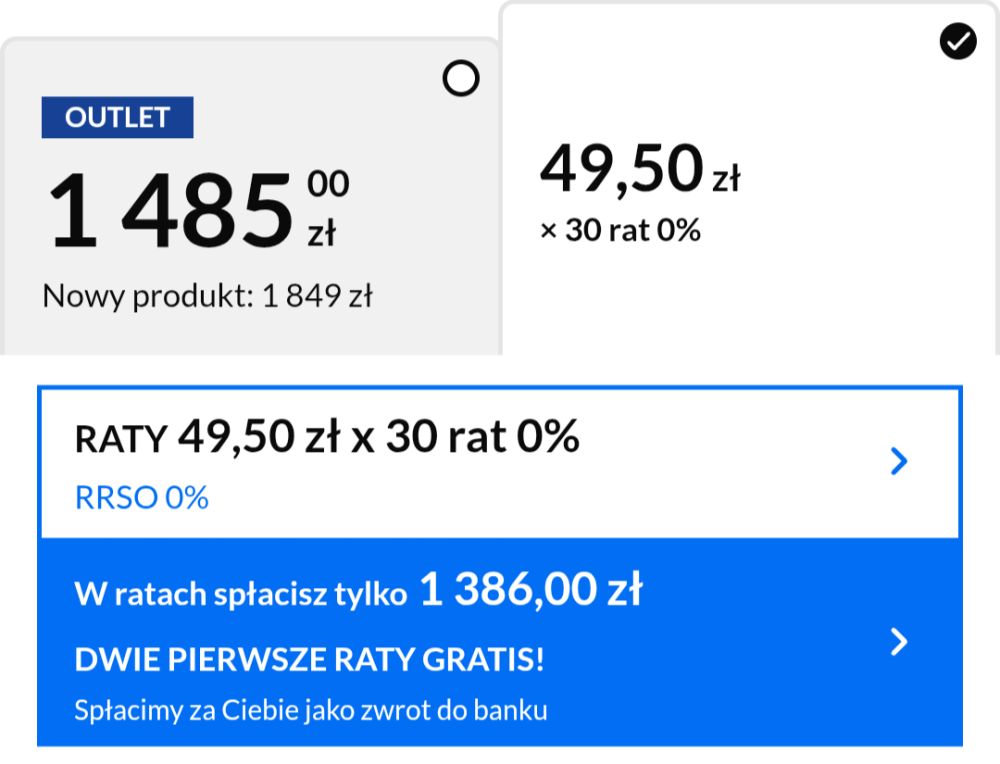Click 'DWIE PIERWSZE RATY GRATIS!' headline
1000x764 pixels.
tap(310, 660)
